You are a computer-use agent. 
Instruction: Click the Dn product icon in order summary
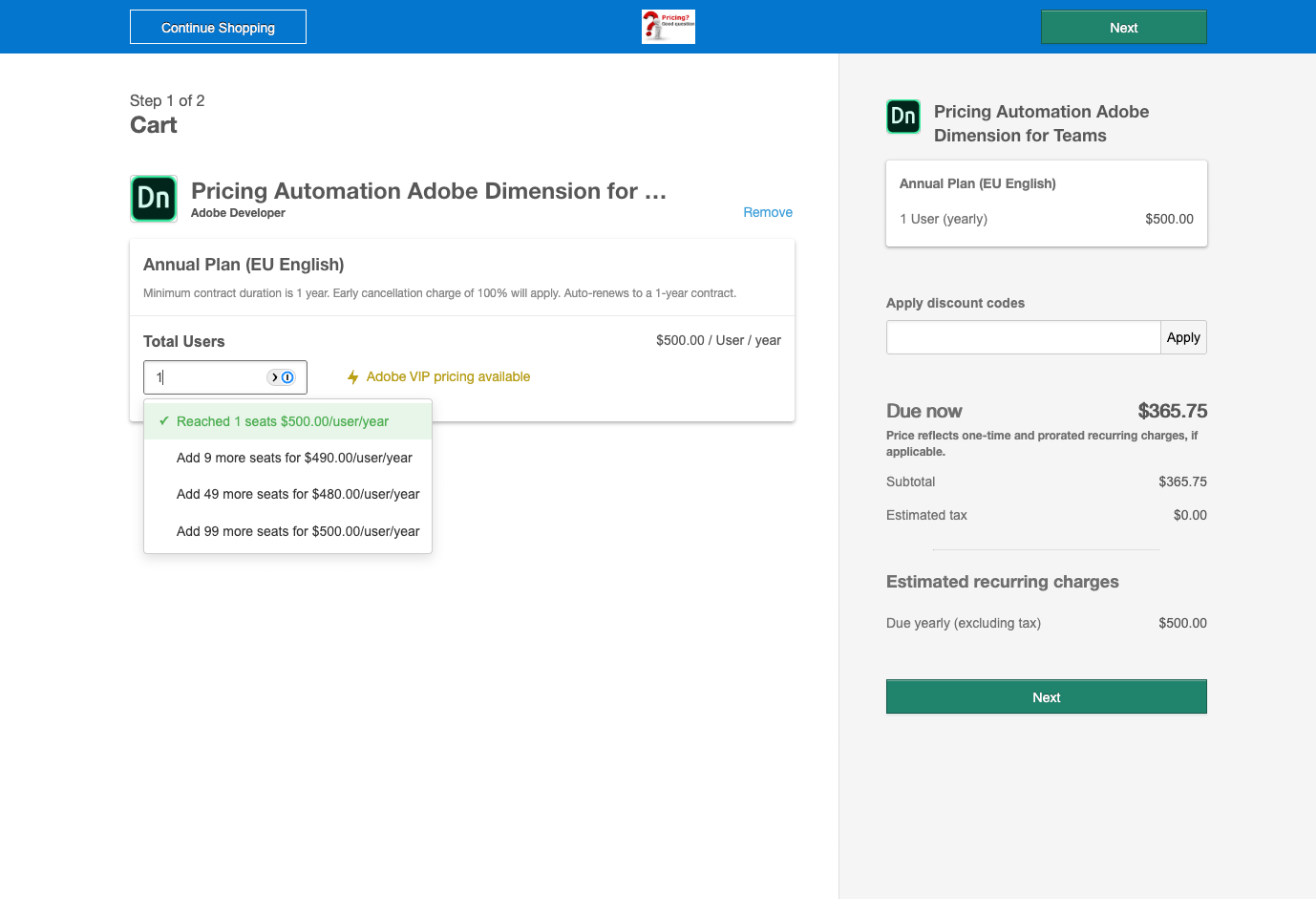point(902,117)
